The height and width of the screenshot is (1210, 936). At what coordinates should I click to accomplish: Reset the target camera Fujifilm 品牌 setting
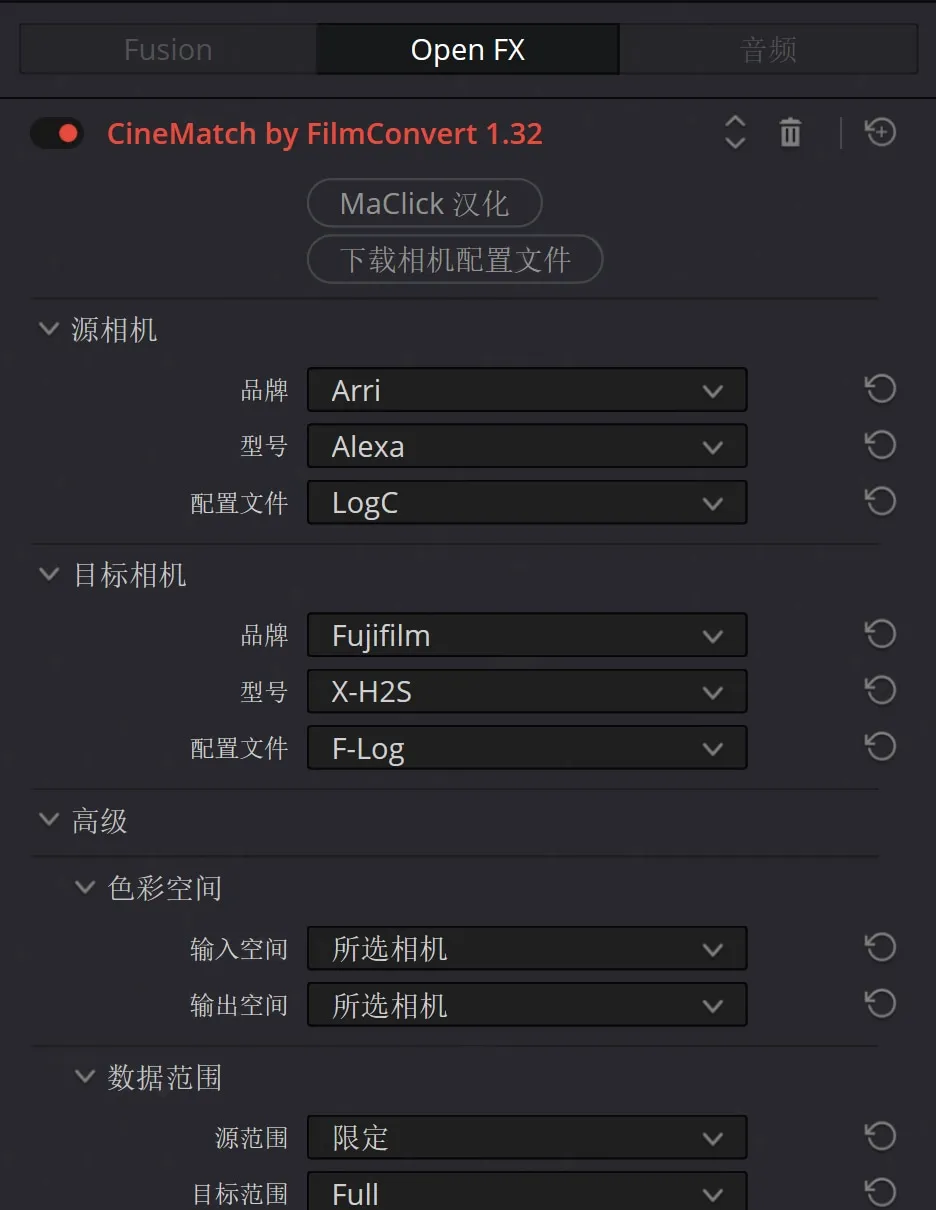[x=880, y=634]
